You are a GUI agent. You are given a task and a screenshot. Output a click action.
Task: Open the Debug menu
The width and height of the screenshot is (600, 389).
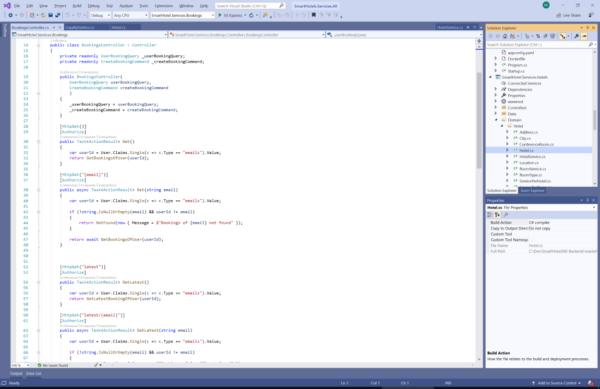coord(93,6)
